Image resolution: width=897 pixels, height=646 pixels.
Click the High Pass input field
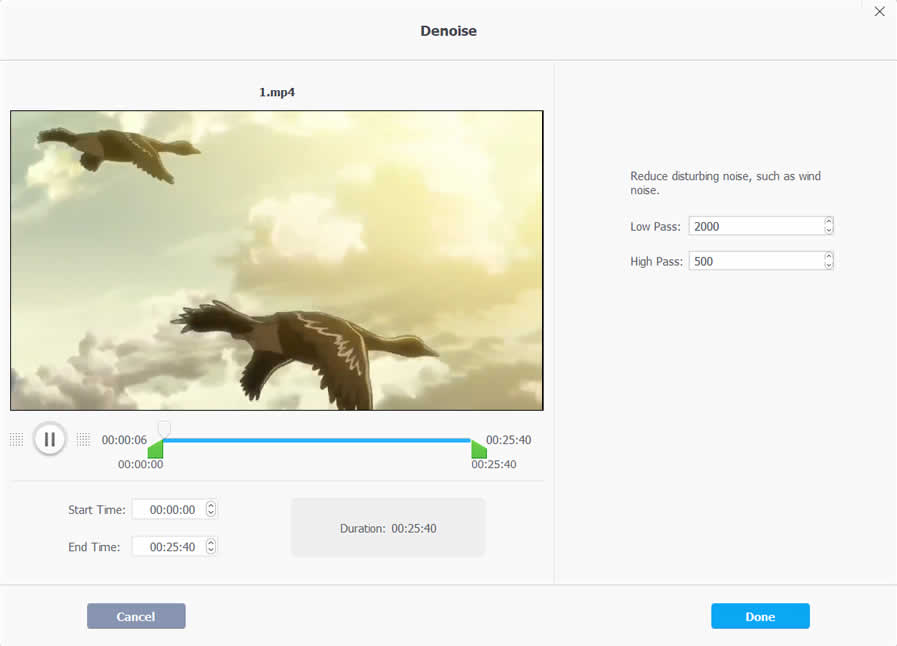pos(755,261)
